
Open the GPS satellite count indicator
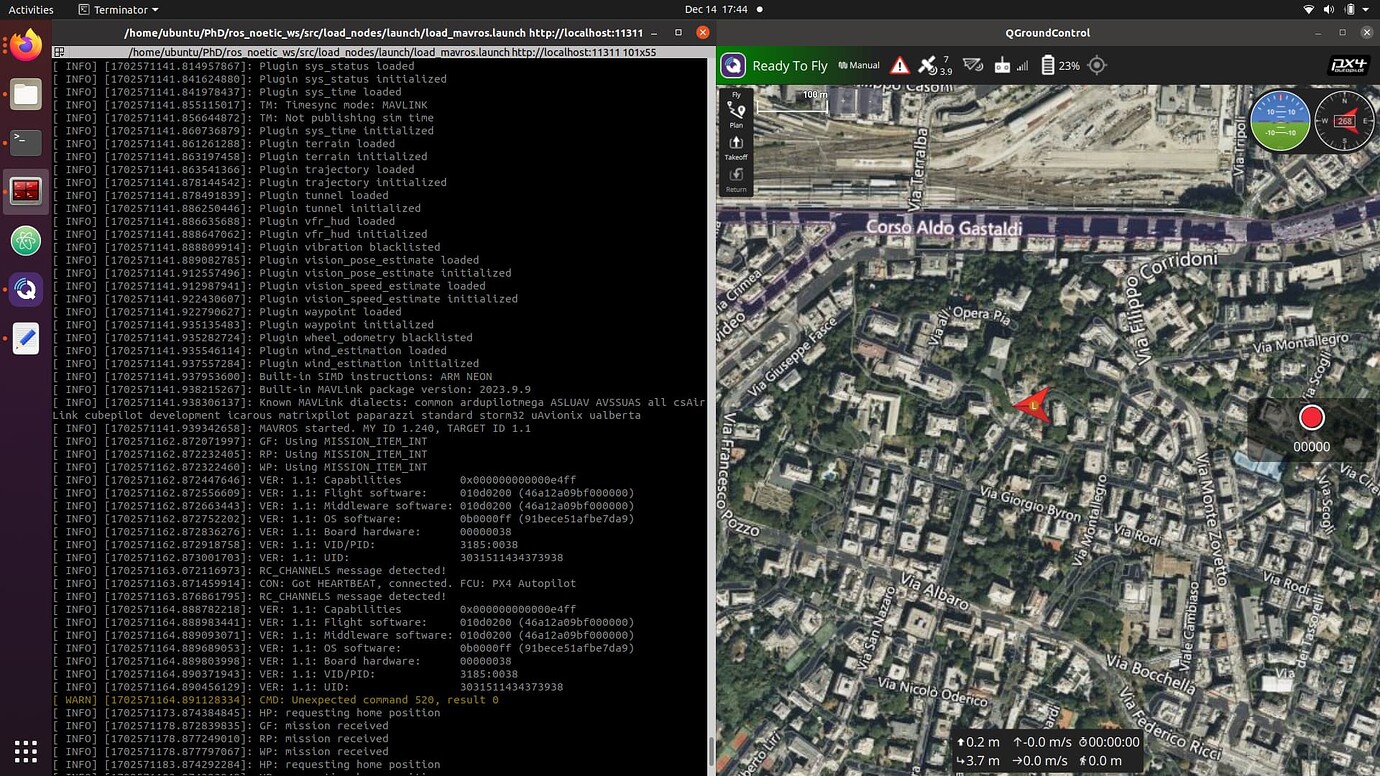point(935,65)
